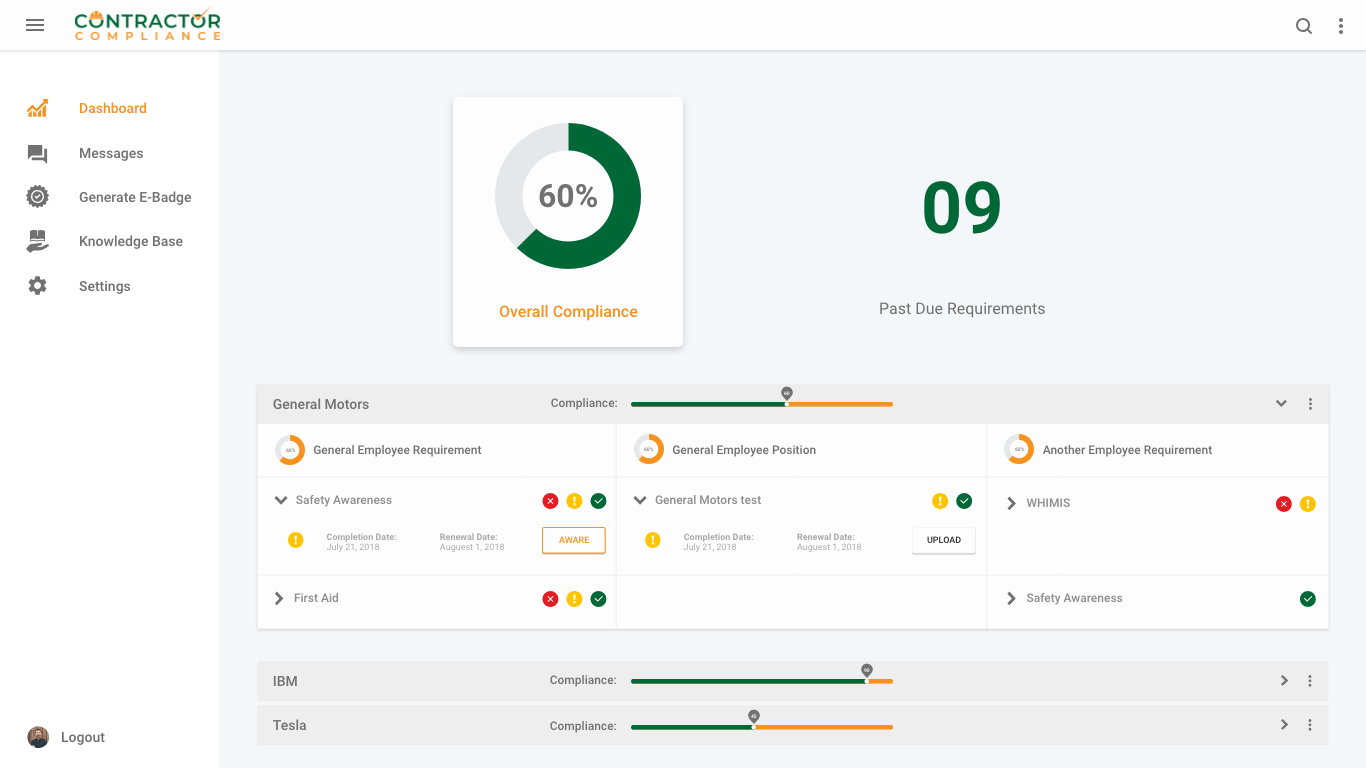This screenshot has height=768, width=1366.
Task: Expand Safety Awareness under Another Employee Requirement
Action: 1012,598
